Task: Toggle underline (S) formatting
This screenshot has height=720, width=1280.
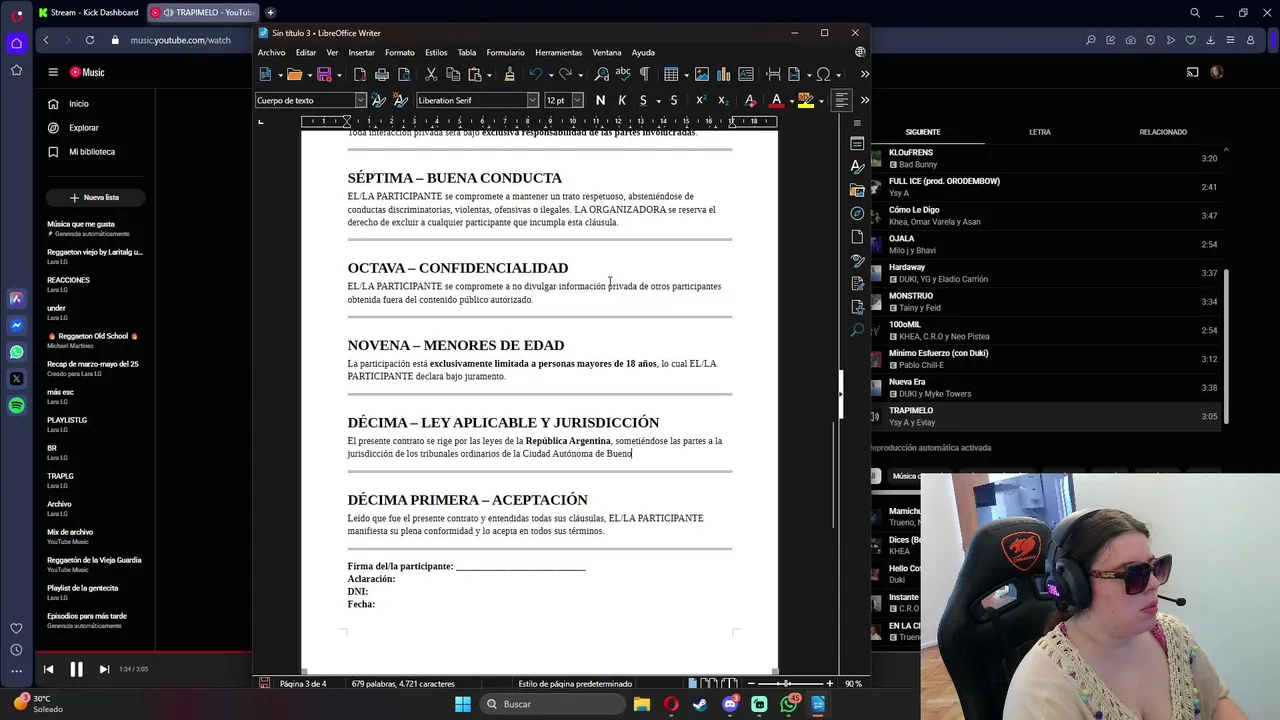Action: [643, 100]
